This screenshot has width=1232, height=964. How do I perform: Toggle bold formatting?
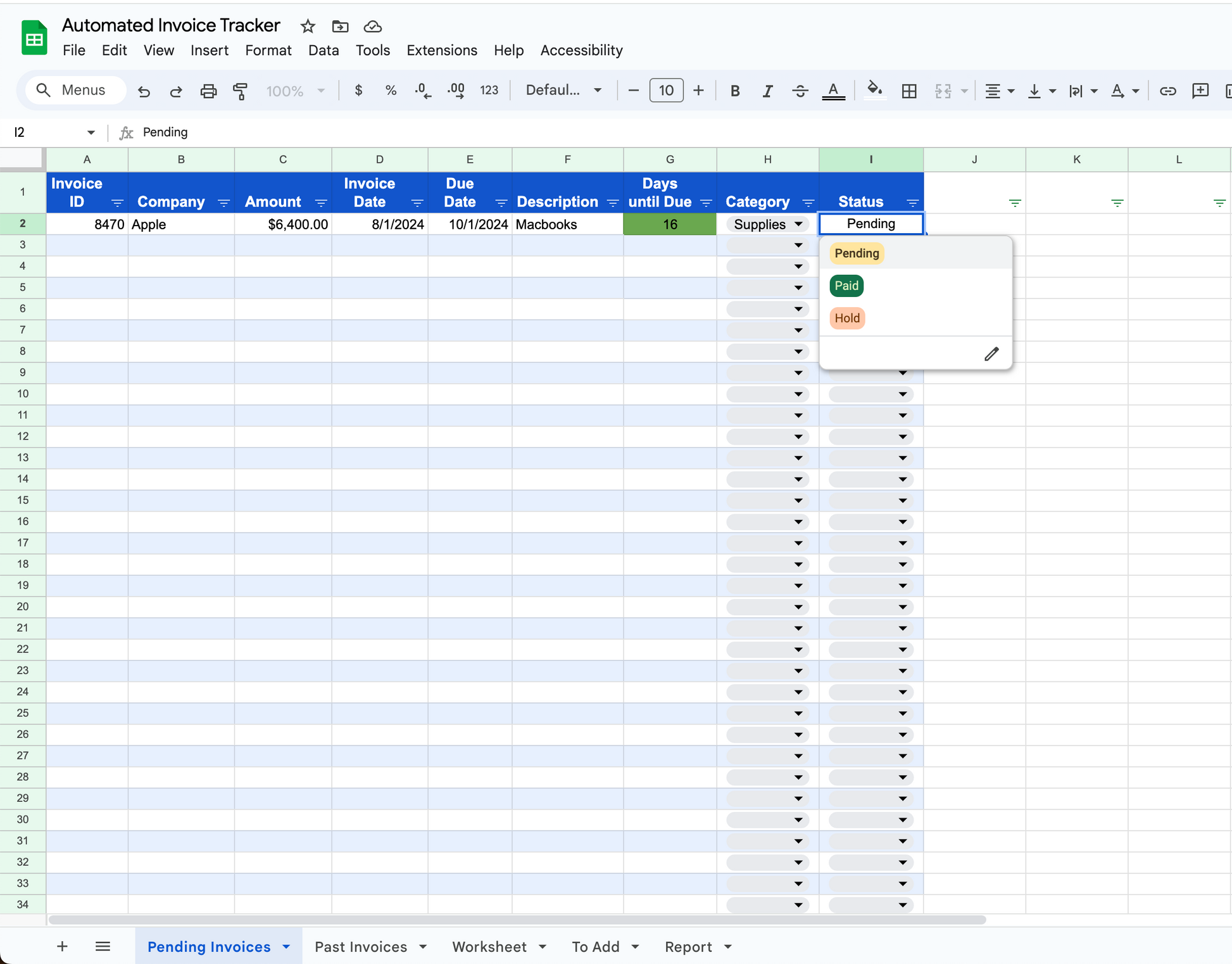point(734,91)
